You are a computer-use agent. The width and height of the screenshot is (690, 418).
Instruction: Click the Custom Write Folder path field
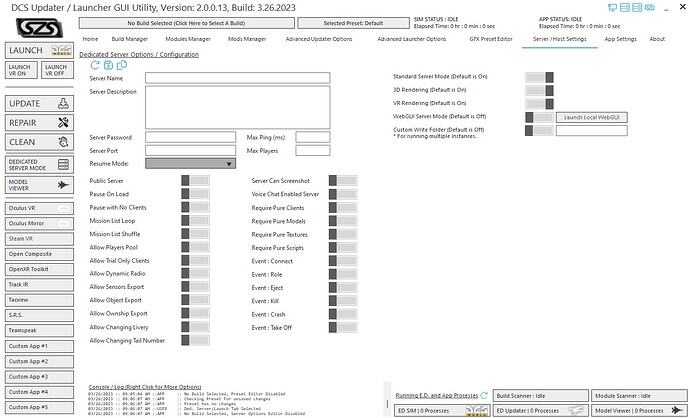click(591, 131)
